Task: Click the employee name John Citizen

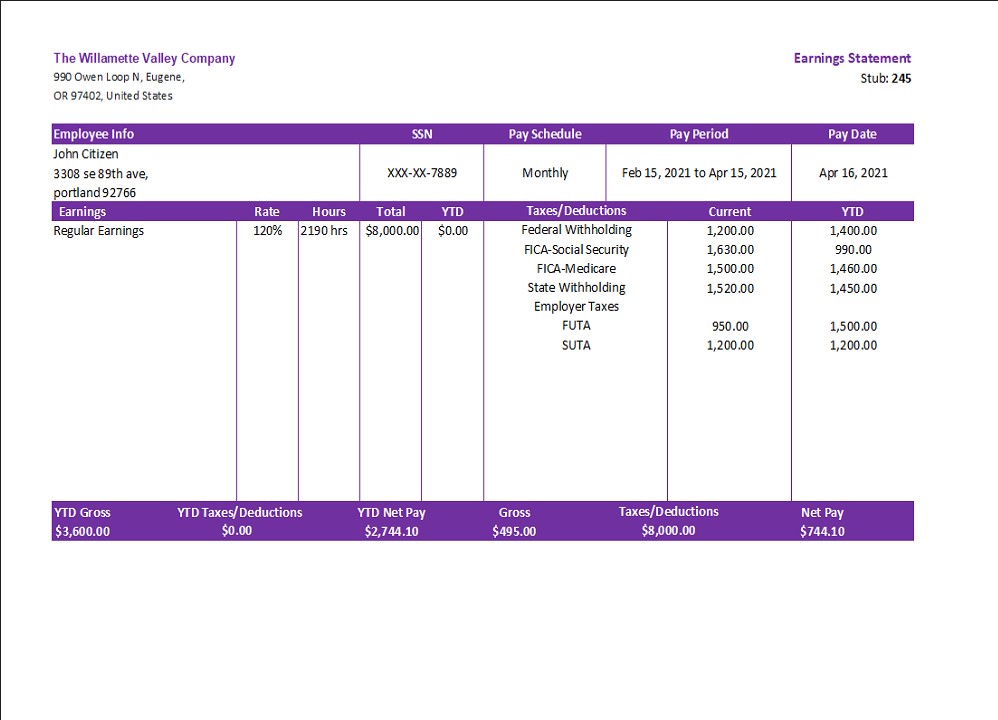Action: 86,154
